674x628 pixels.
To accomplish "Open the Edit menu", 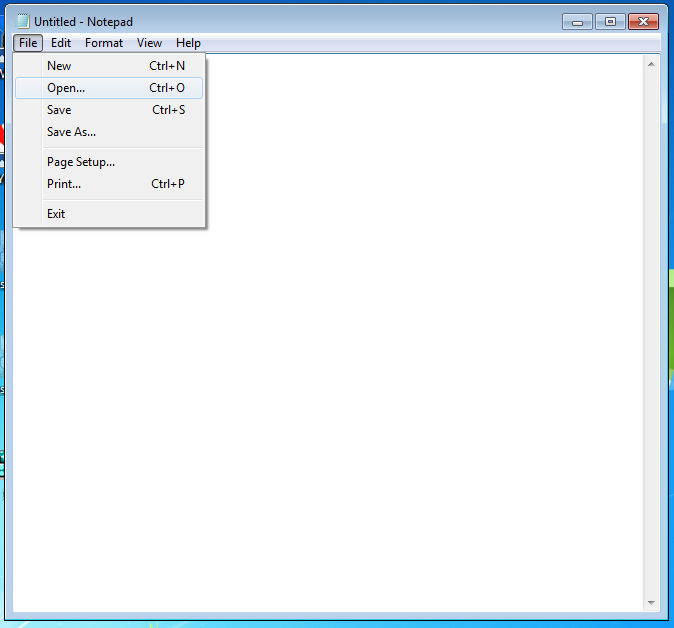I will tap(61, 43).
